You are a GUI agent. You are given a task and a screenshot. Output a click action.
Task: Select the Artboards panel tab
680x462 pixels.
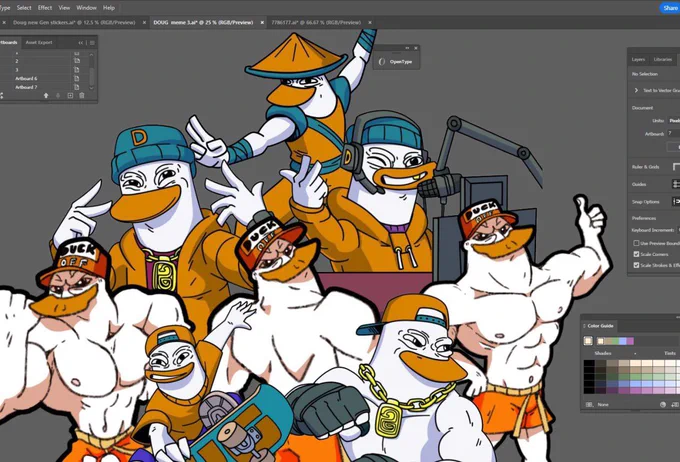pyautogui.click(x=8, y=43)
